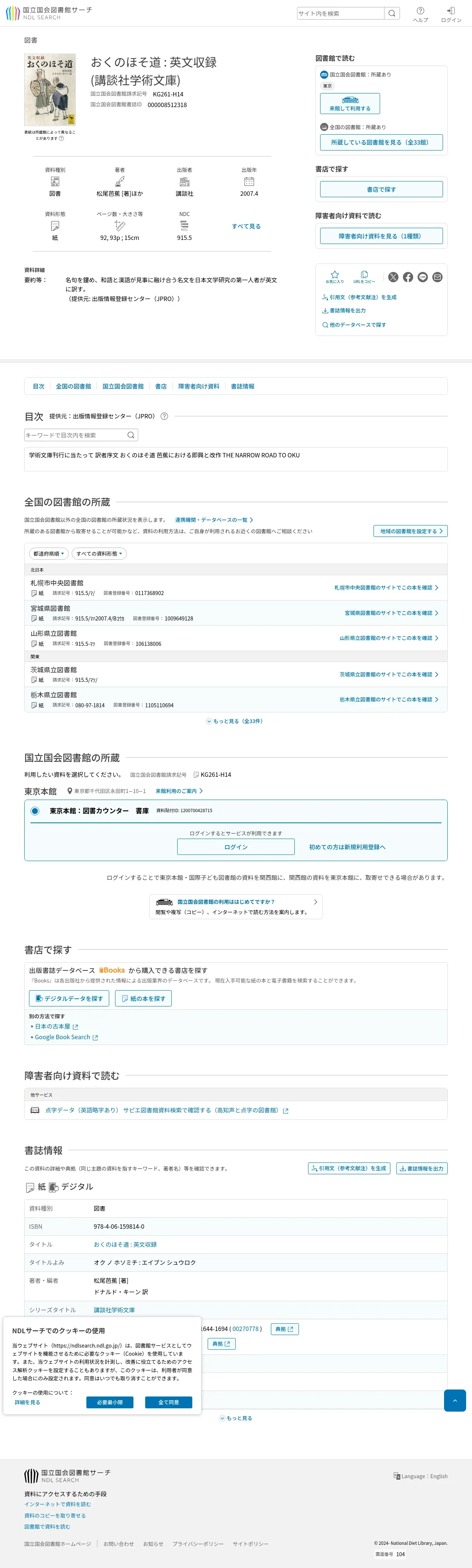
Task: Open 連携機関・データベースの一覧 link
Action: [214, 520]
